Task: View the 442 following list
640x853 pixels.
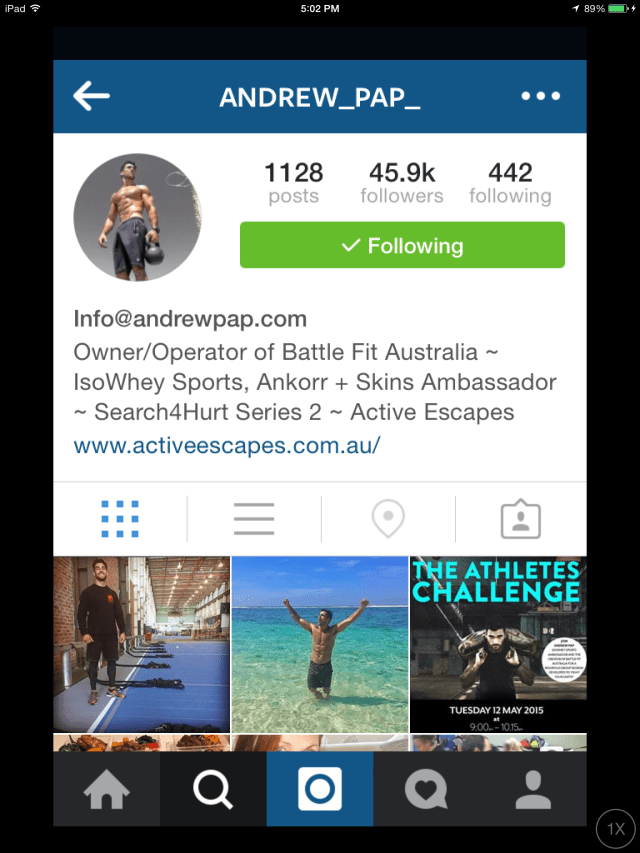Action: tap(510, 183)
